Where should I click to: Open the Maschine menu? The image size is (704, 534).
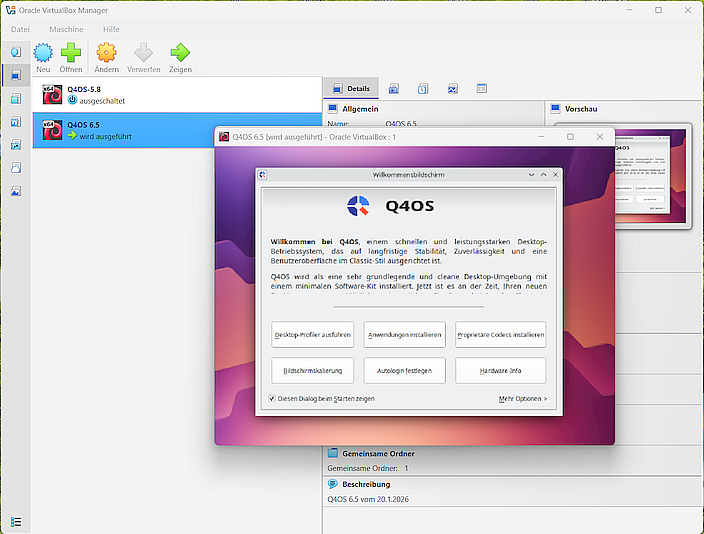[66, 29]
